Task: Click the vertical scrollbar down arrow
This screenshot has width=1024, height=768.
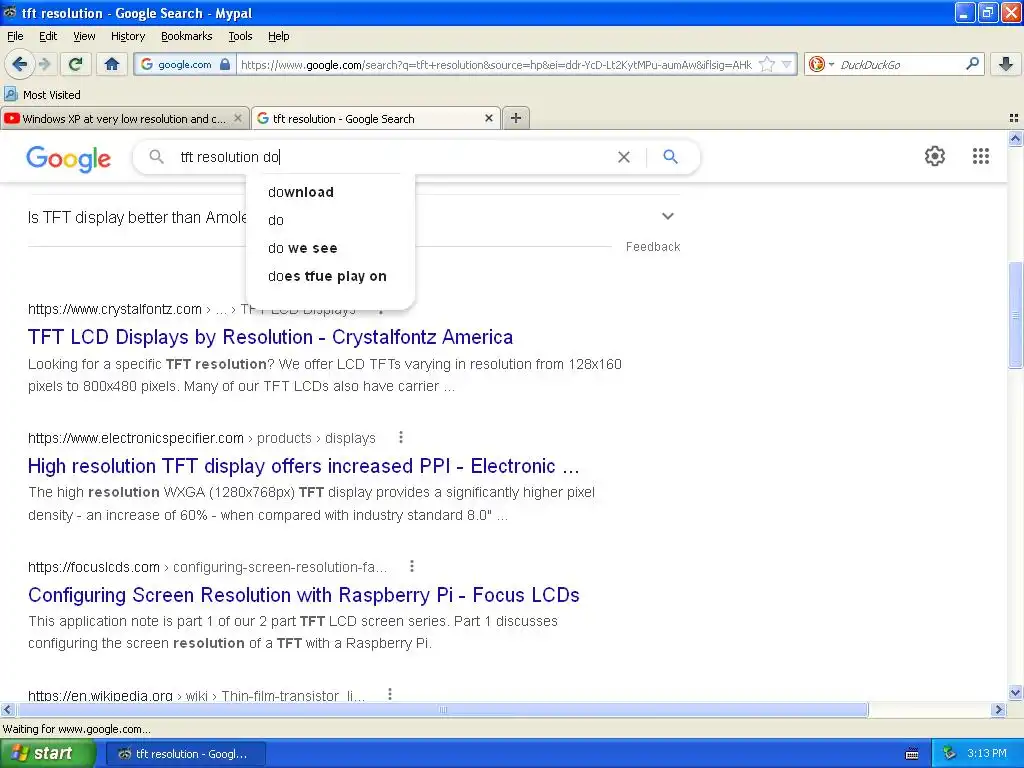Action: (1016, 693)
